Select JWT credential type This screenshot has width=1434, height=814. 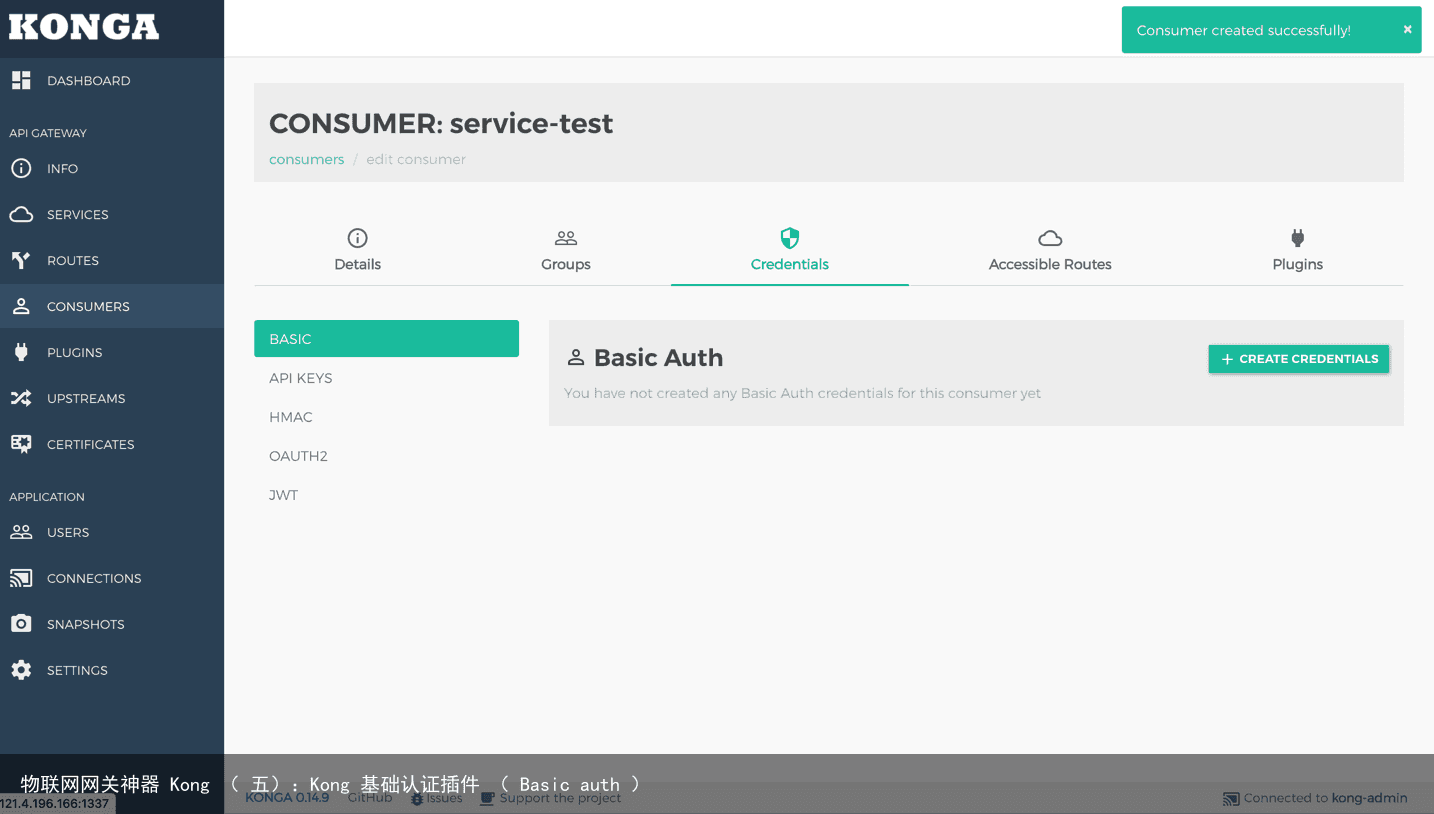click(386, 495)
